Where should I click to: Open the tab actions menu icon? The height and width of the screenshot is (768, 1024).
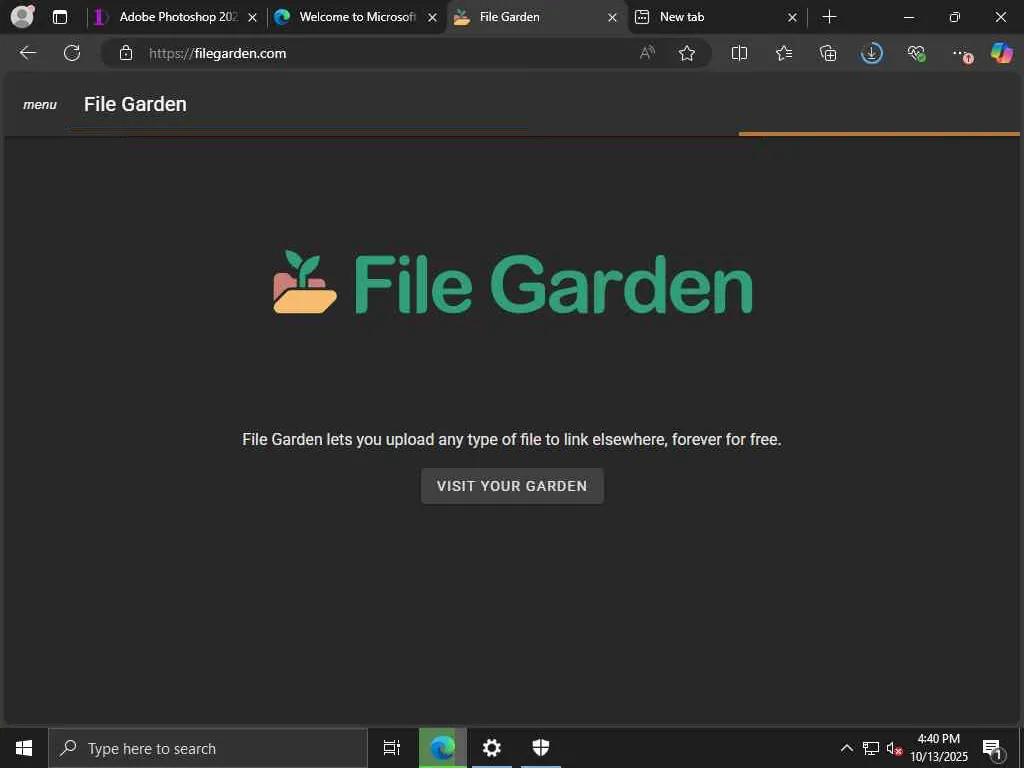[x=59, y=17]
